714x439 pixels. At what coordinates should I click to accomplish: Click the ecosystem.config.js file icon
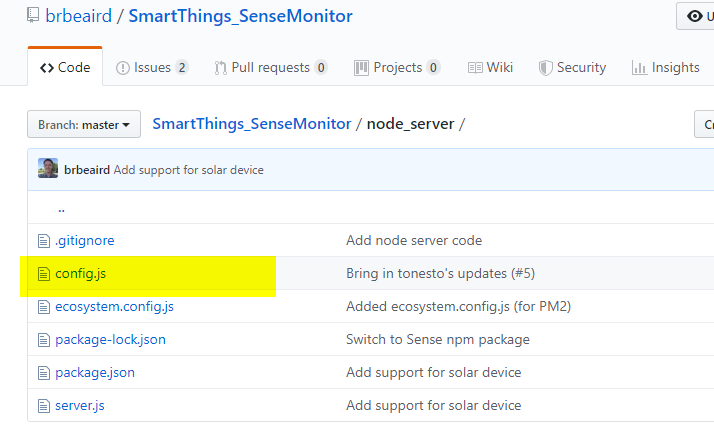[43, 306]
